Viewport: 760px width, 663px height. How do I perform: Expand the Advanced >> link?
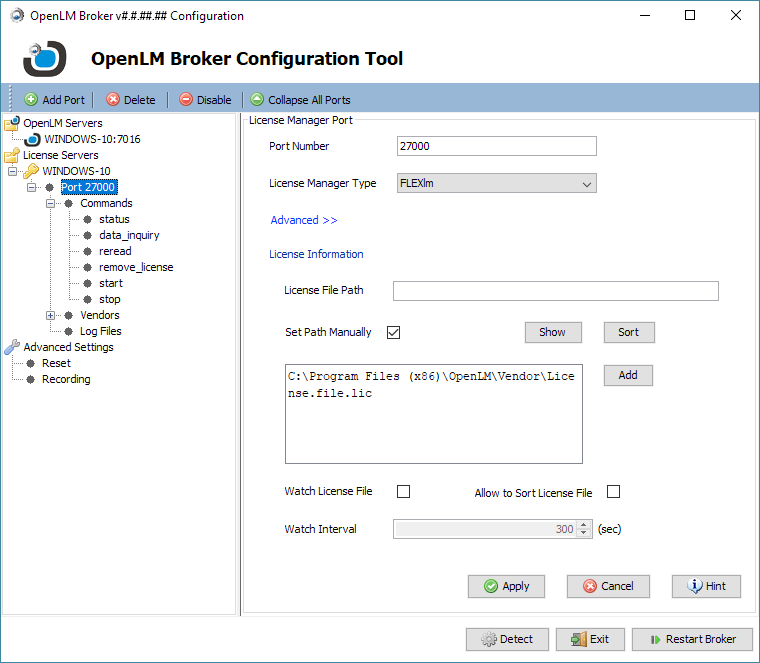coord(304,220)
